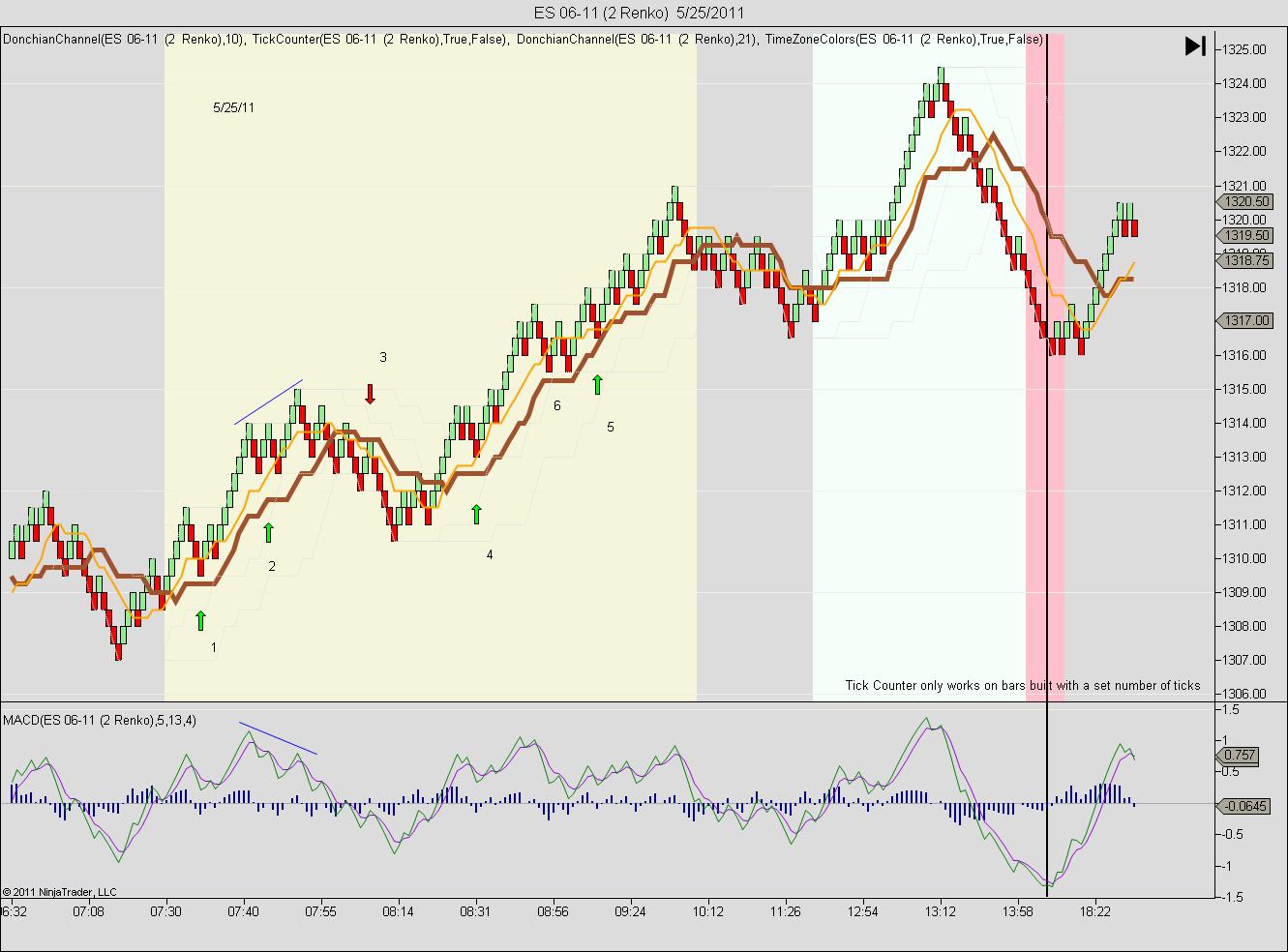This screenshot has height=952, width=1288.
Task: Click the -0.0645 MACD value marker
Action: point(1243,805)
